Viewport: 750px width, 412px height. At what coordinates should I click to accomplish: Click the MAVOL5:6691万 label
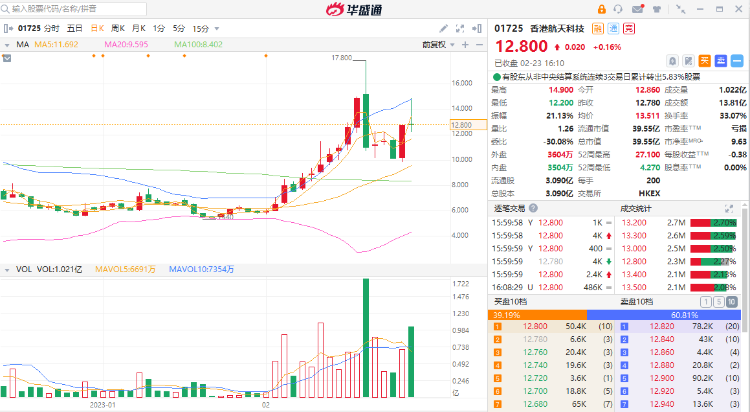[125, 269]
